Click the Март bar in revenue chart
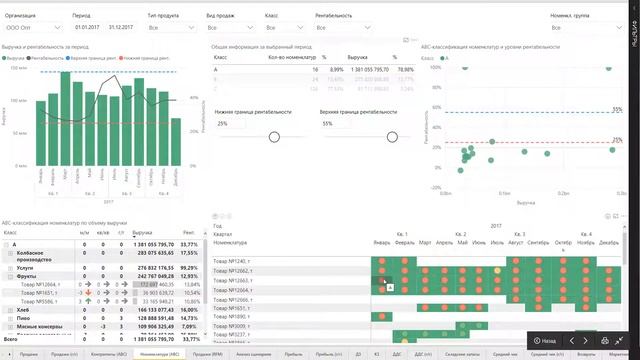This screenshot has height=360, width=640. [65, 118]
